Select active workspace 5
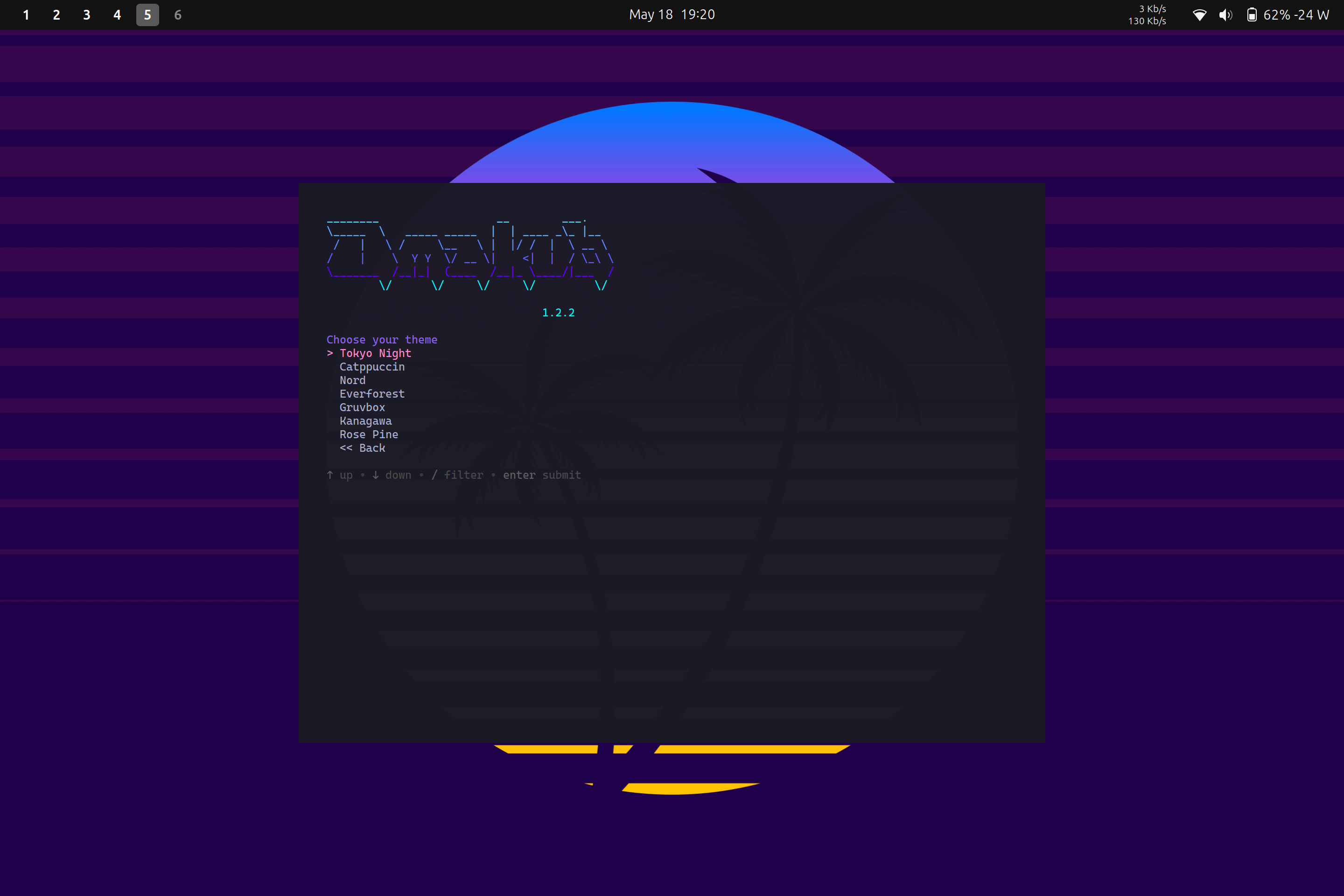 click(x=147, y=15)
